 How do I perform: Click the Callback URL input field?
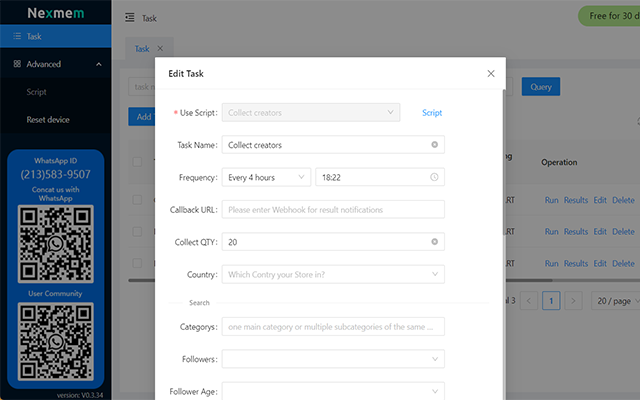[x=333, y=210]
